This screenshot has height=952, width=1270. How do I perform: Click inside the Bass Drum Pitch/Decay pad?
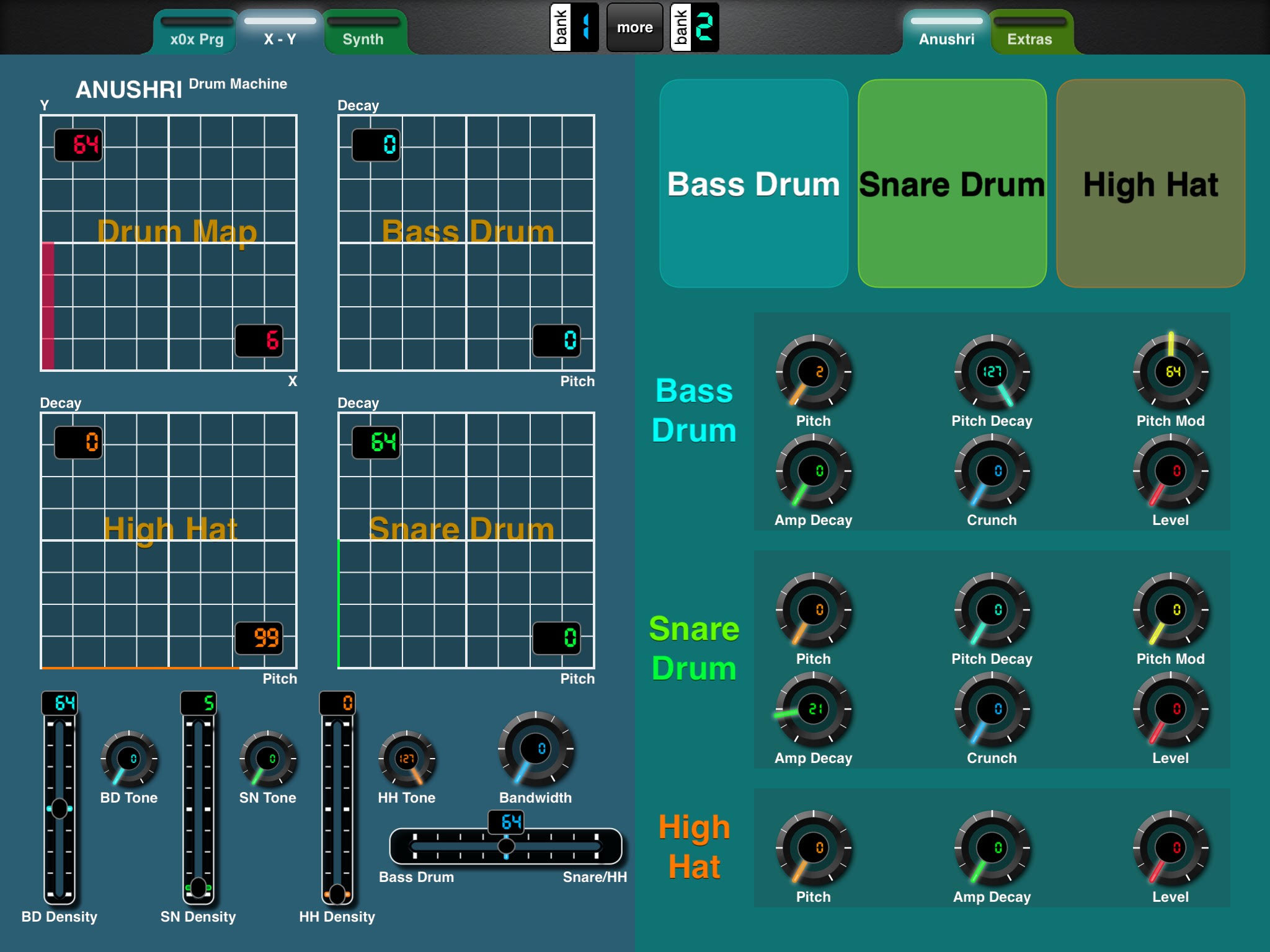(x=466, y=243)
